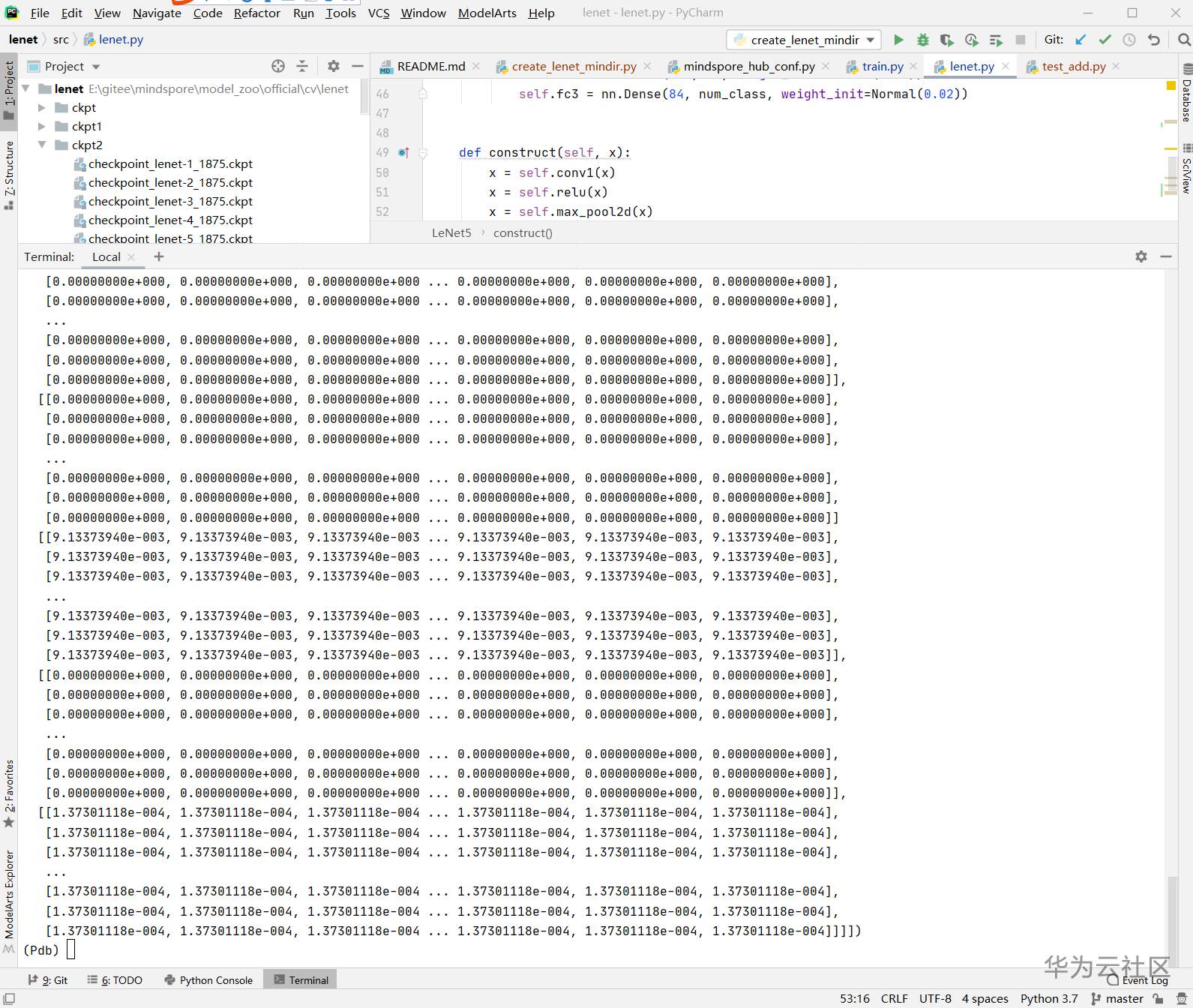This screenshot has width=1193, height=1008.
Task: Minimize the Terminal panel
Action: 1166,256
